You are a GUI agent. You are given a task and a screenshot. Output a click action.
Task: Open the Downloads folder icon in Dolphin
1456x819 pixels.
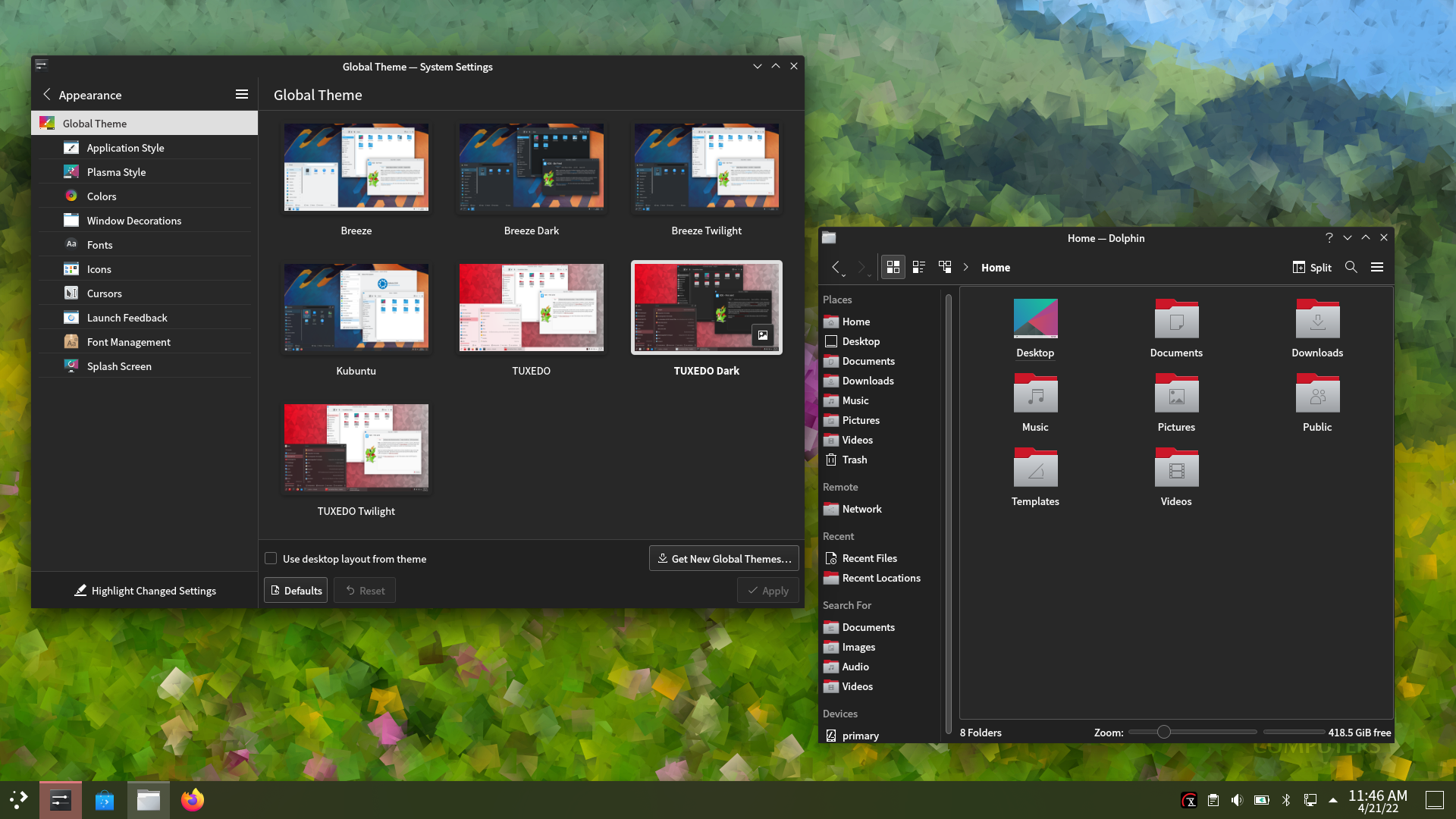[1317, 318]
